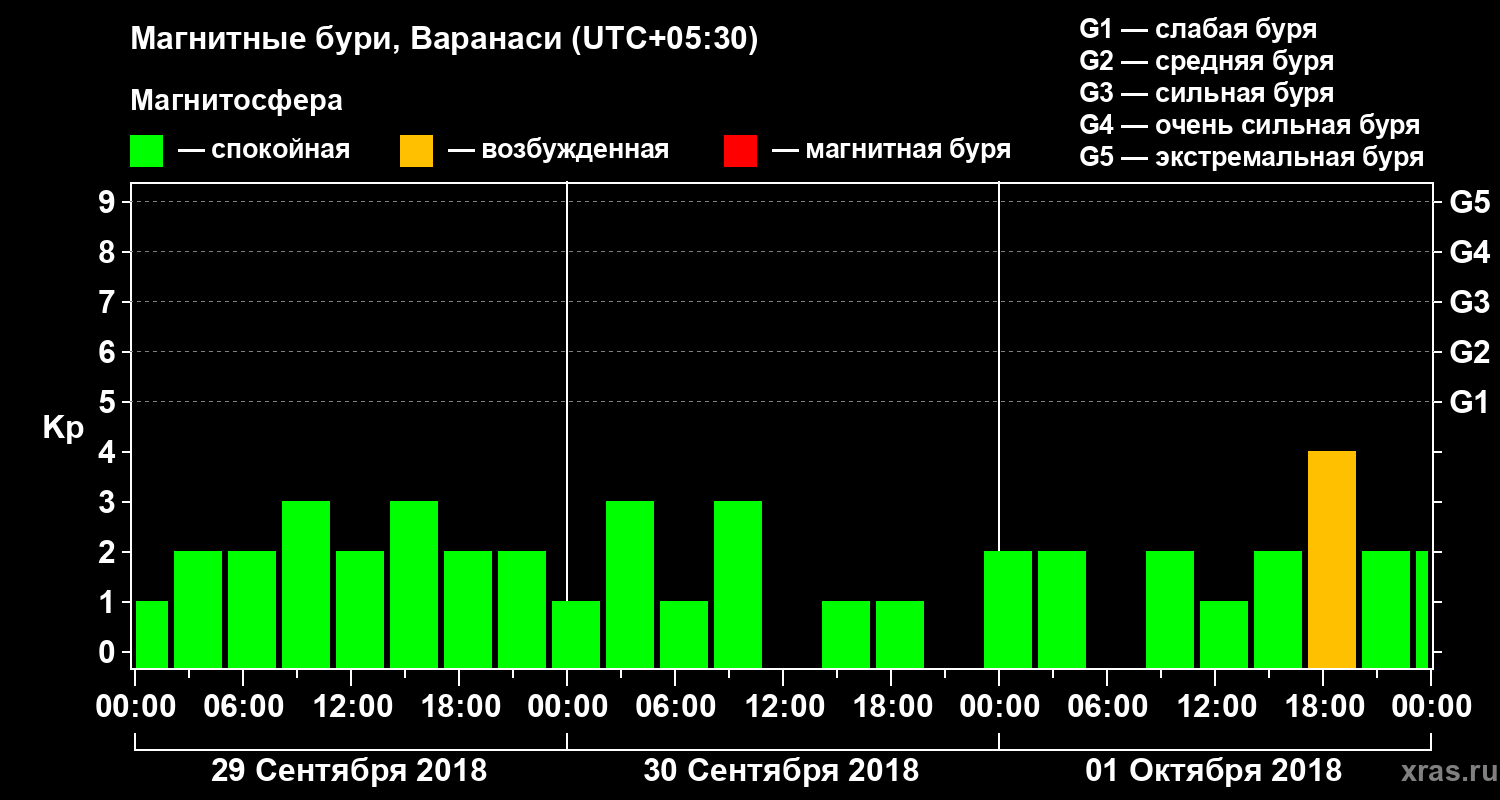Click the 18:00 time label for 01 Октября
The image size is (1500, 800).
[x=1324, y=706]
